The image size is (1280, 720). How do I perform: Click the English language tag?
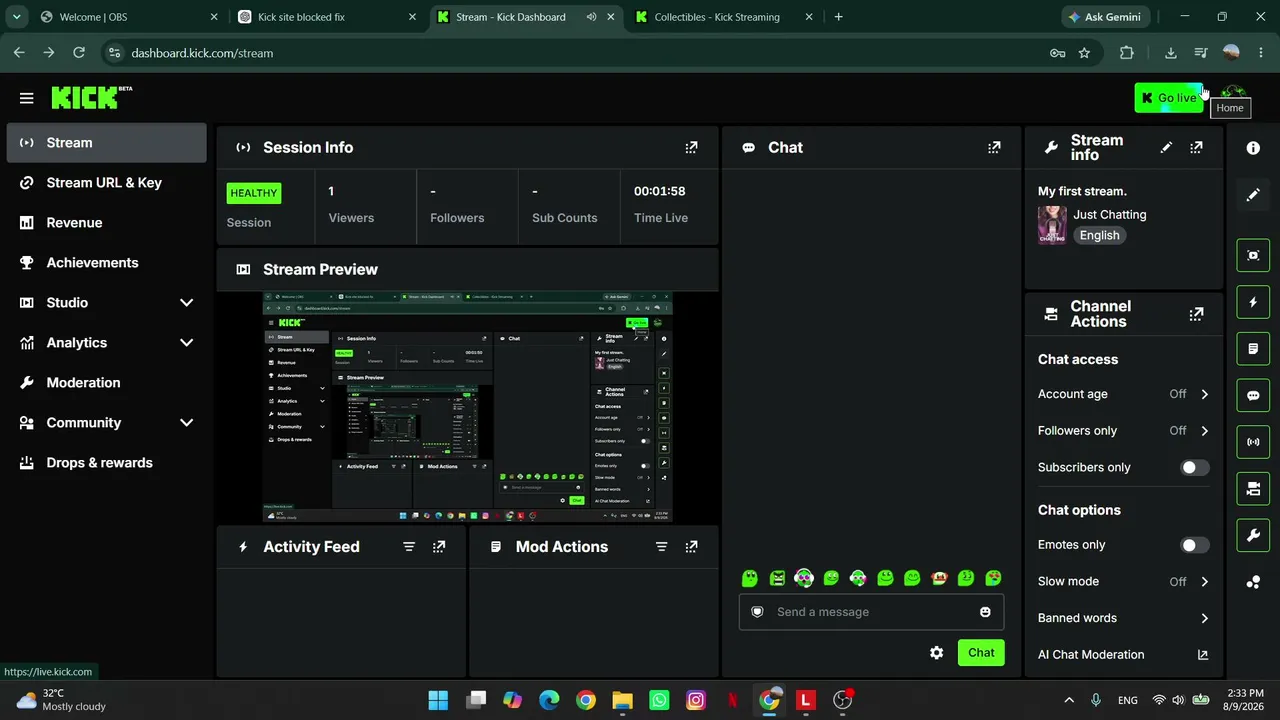coord(1099,236)
